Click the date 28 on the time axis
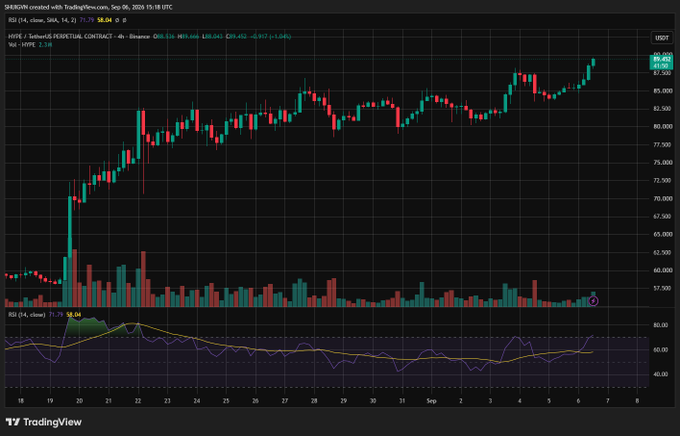The width and height of the screenshot is (680, 436). tap(314, 401)
